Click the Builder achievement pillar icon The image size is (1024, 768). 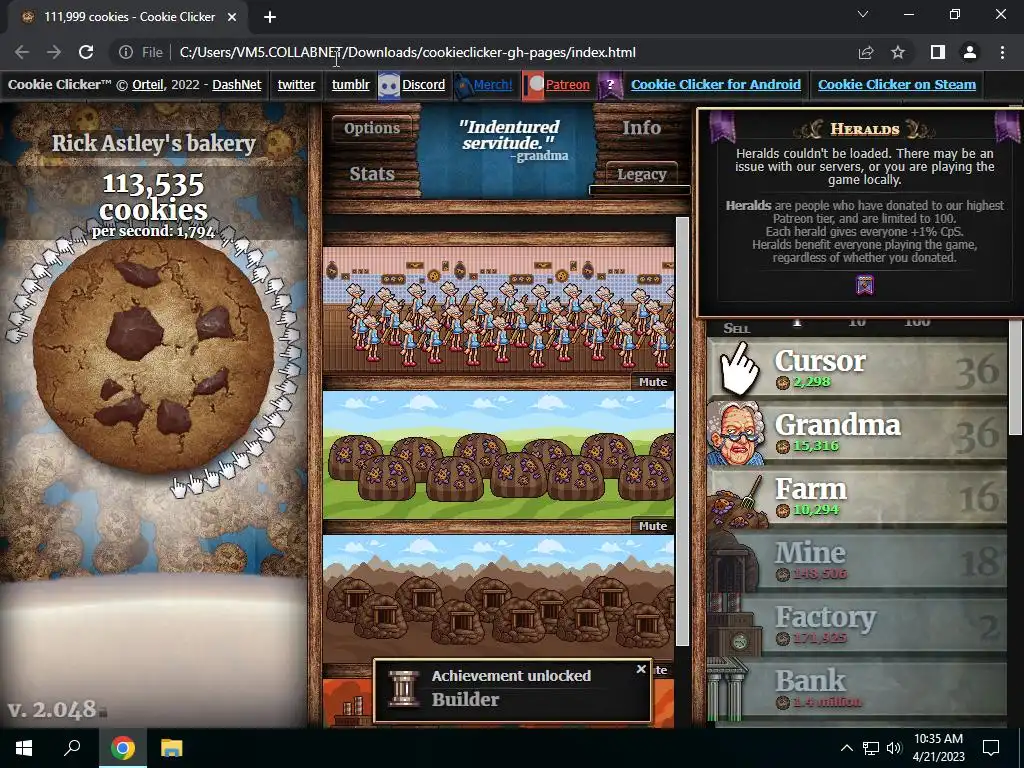(x=404, y=688)
